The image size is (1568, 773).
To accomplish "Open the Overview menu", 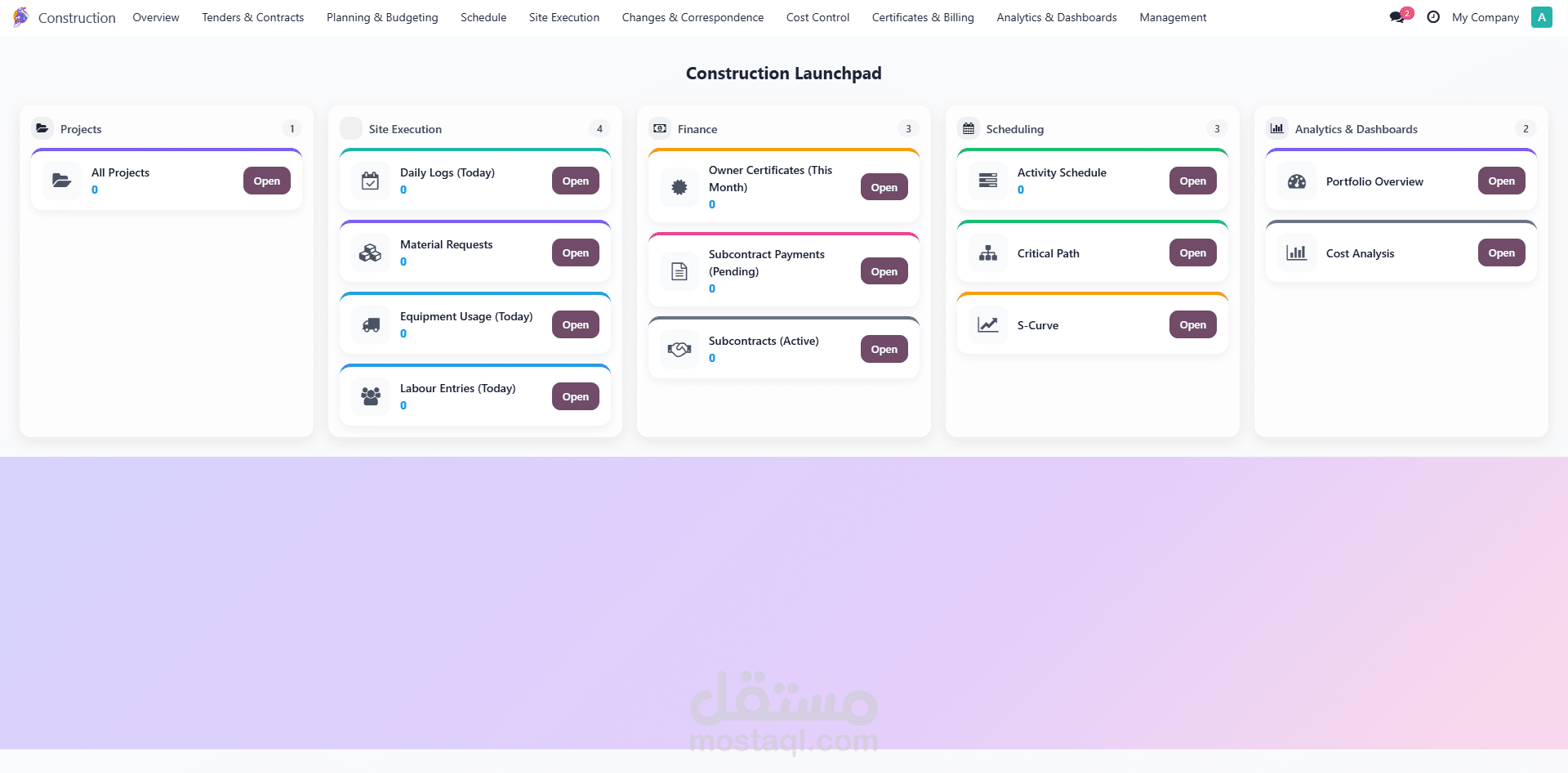I will 156,17.
